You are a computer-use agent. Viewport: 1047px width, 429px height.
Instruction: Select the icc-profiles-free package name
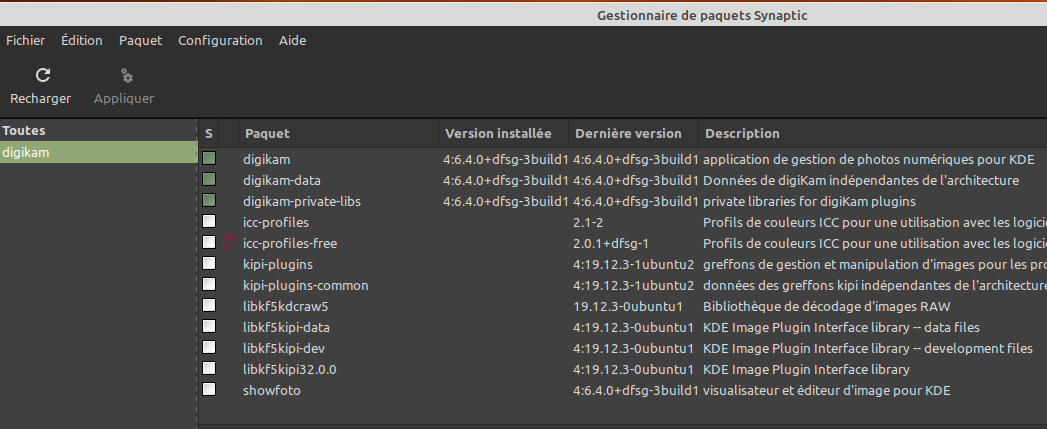point(290,243)
